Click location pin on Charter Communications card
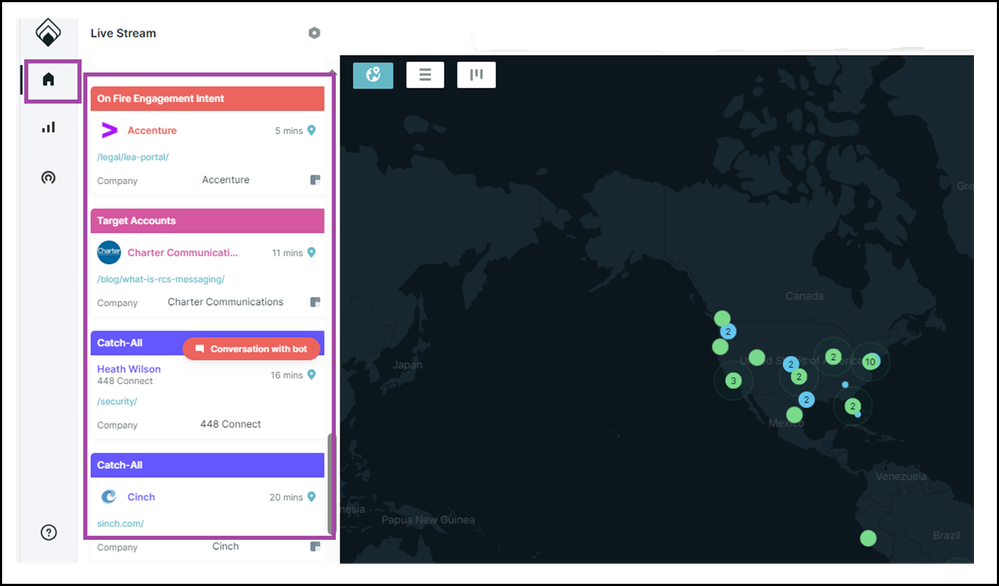The width and height of the screenshot is (999, 586). pyautogui.click(x=312, y=253)
